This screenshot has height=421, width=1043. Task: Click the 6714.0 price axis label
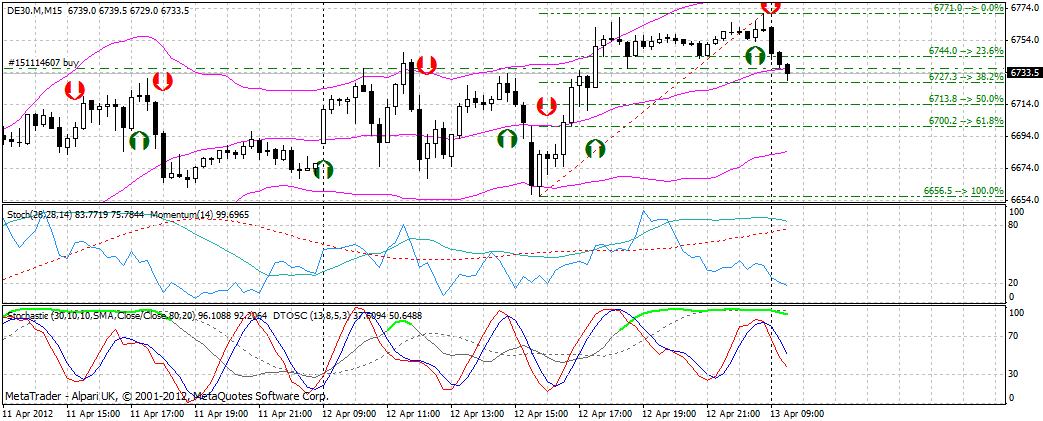pos(1024,104)
